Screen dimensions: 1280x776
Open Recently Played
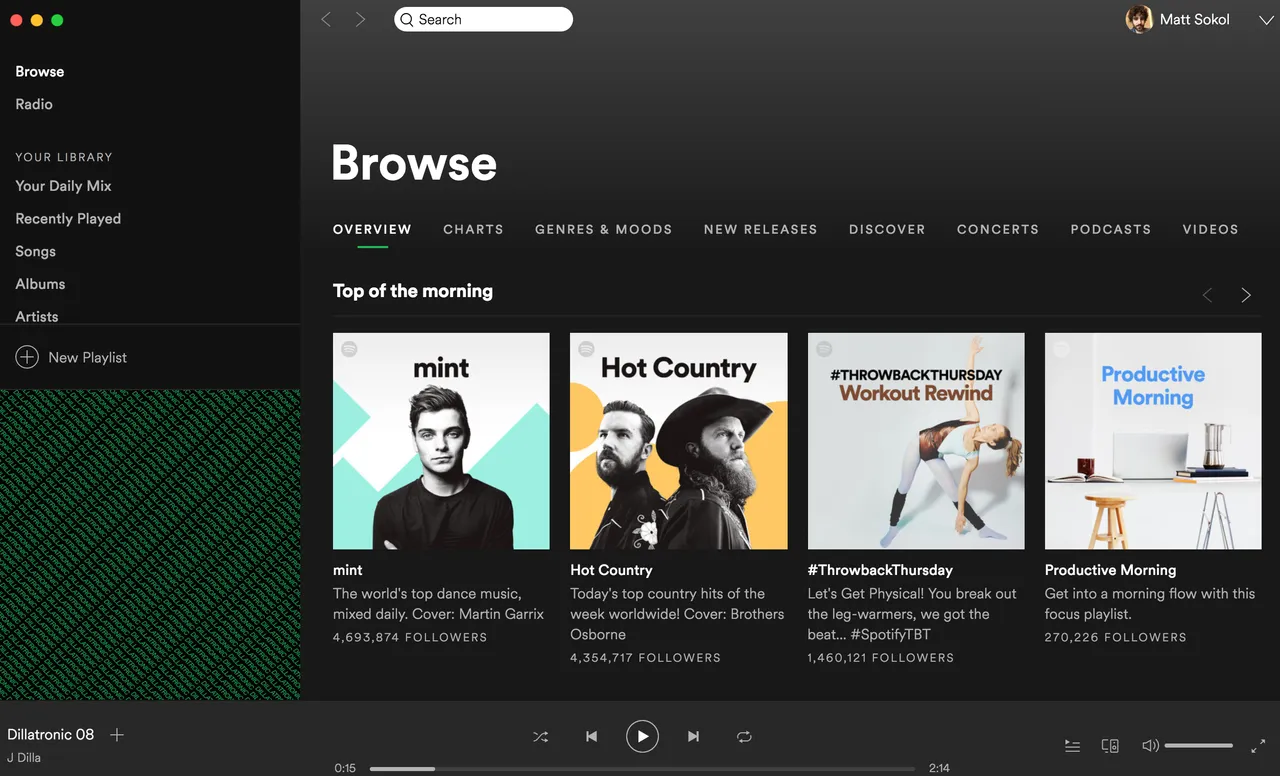click(x=68, y=219)
